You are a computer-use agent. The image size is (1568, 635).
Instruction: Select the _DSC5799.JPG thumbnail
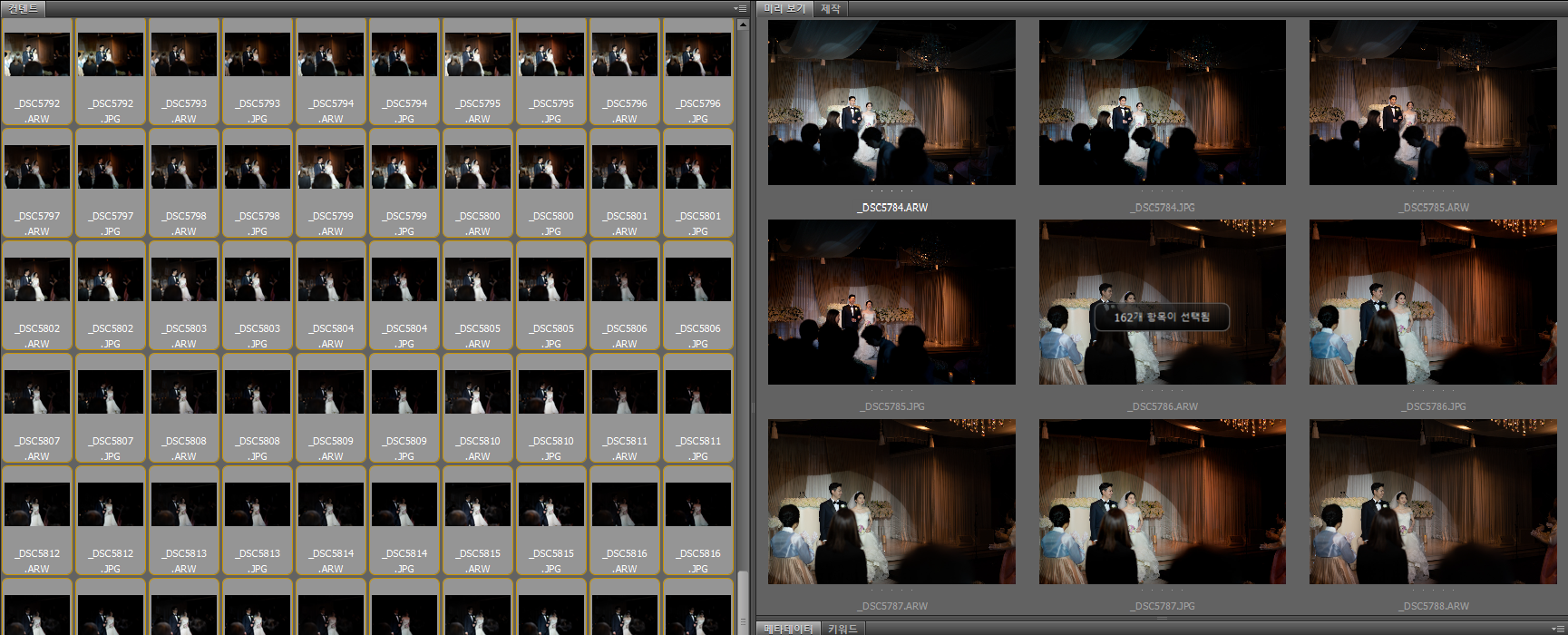(404, 168)
